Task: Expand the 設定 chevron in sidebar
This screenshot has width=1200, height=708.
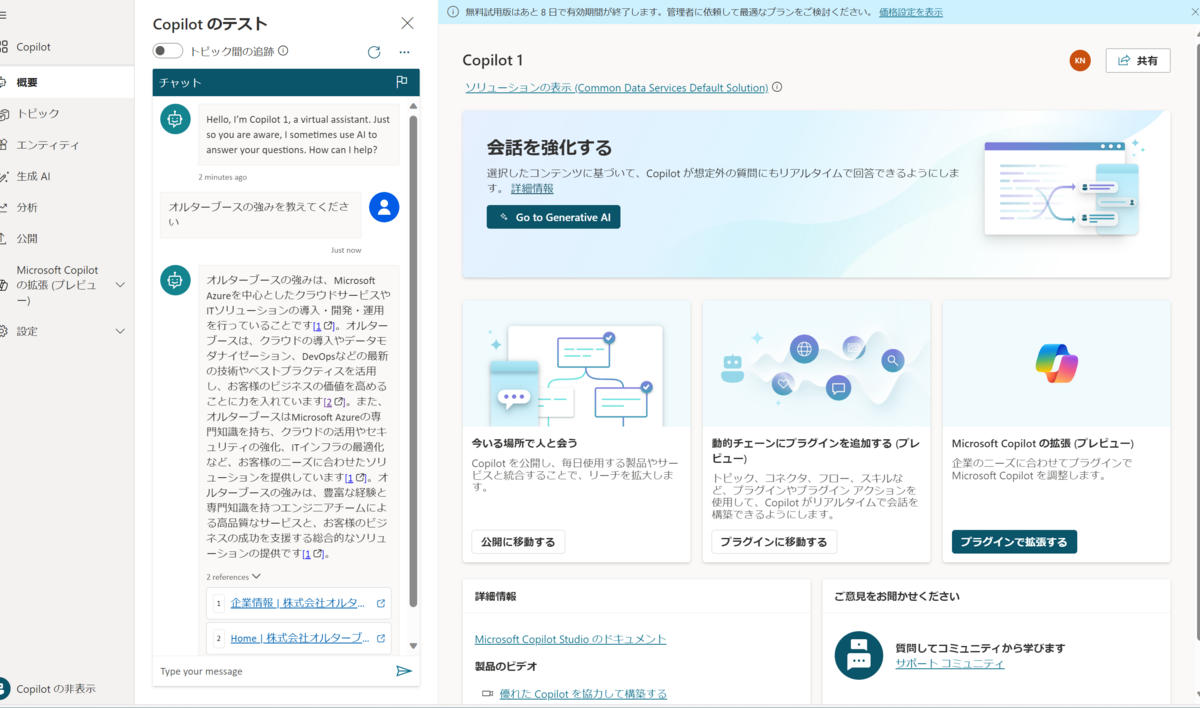Action: 120,331
